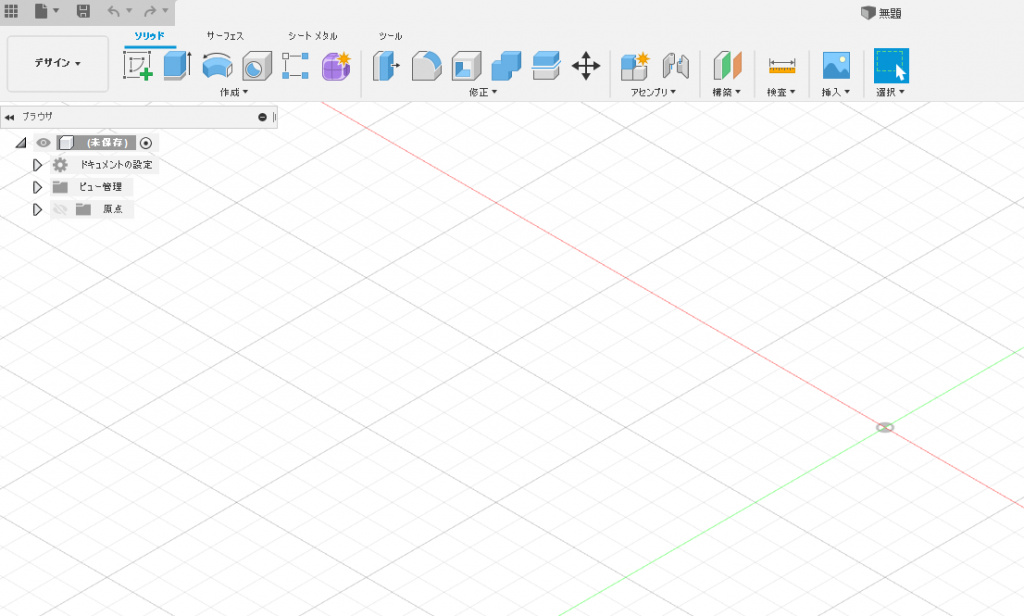The width and height of the screenshot is (1024, 616).
Task: Open the 作成 dropdown menu
Action: 234,92
